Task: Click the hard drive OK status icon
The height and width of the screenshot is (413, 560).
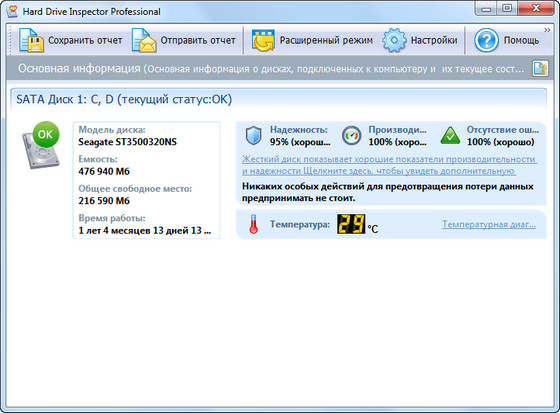Action: [41, 145]
